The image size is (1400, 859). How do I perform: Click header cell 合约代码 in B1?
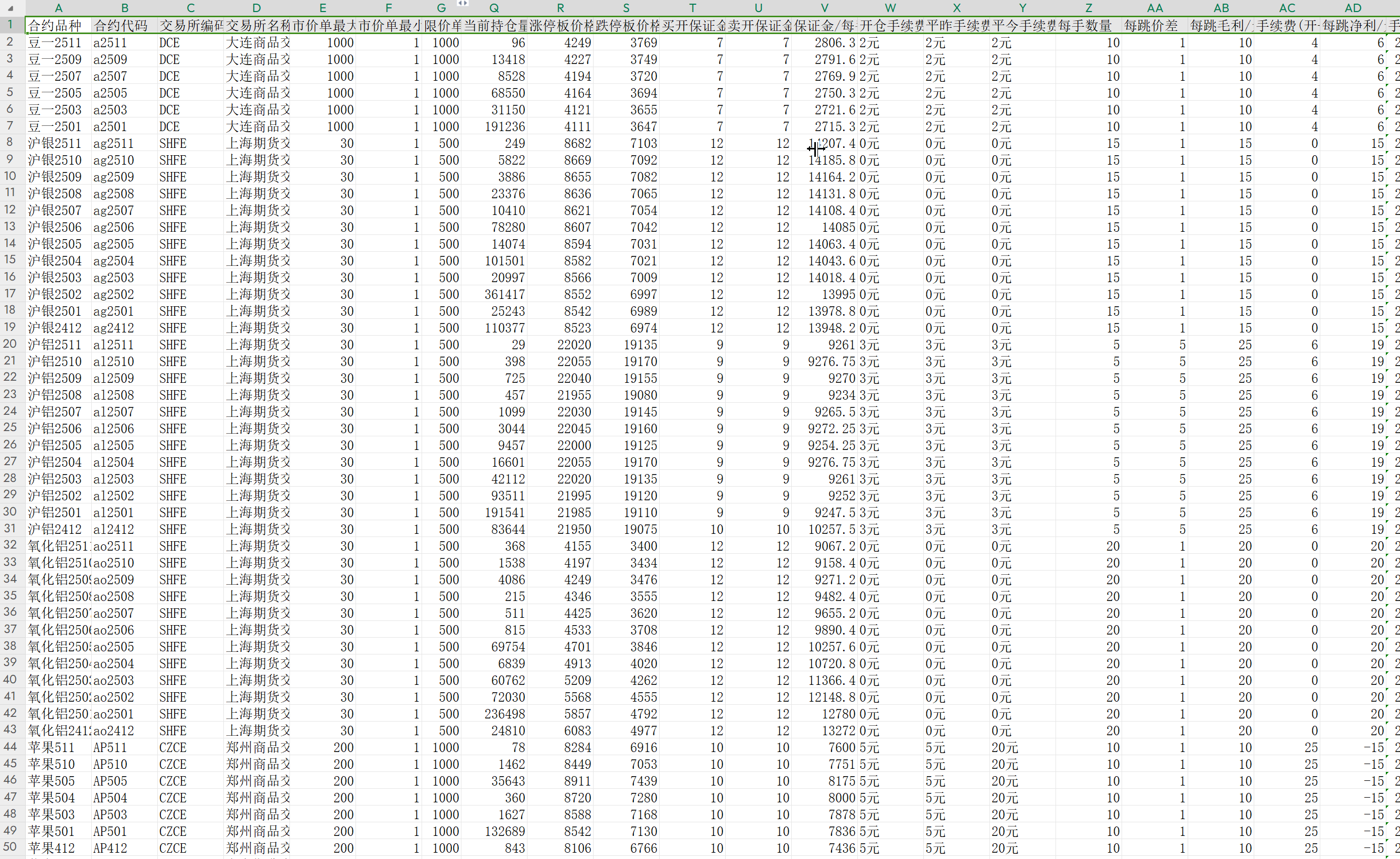(123, 26)
